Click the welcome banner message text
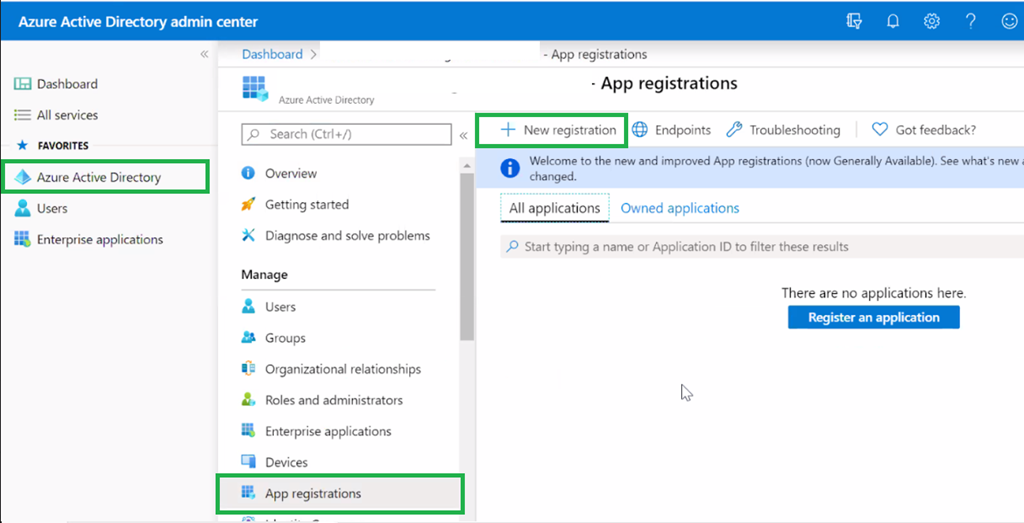The width and height of the screenshot is (1024, 523). [776, 168]
